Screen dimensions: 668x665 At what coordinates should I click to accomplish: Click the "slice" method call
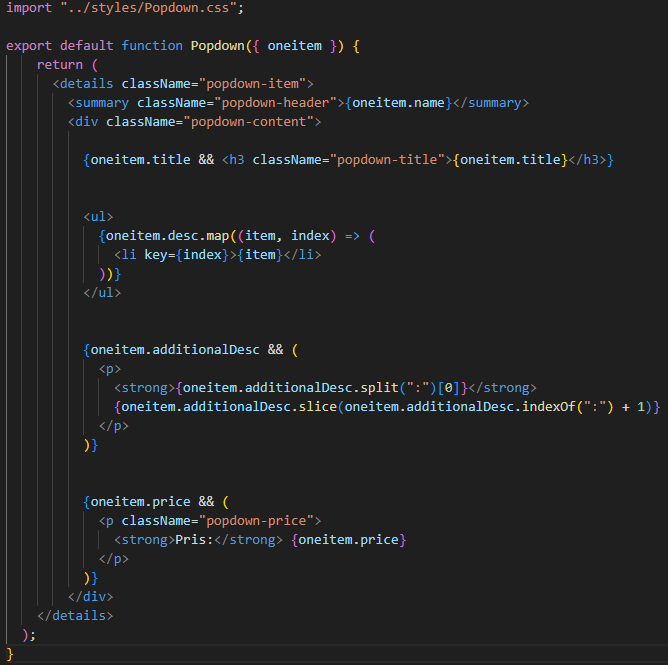coord(318,407)
